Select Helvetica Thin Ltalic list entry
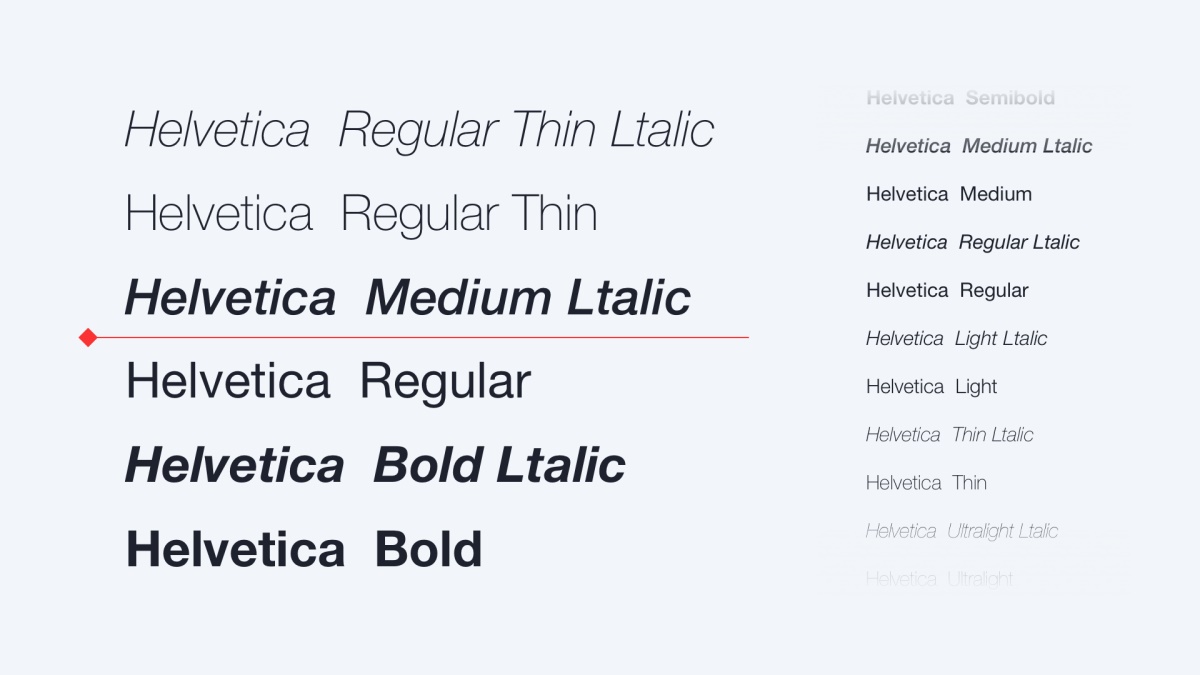The height and width of the screenshot is (675, 1200). [949, 434]
